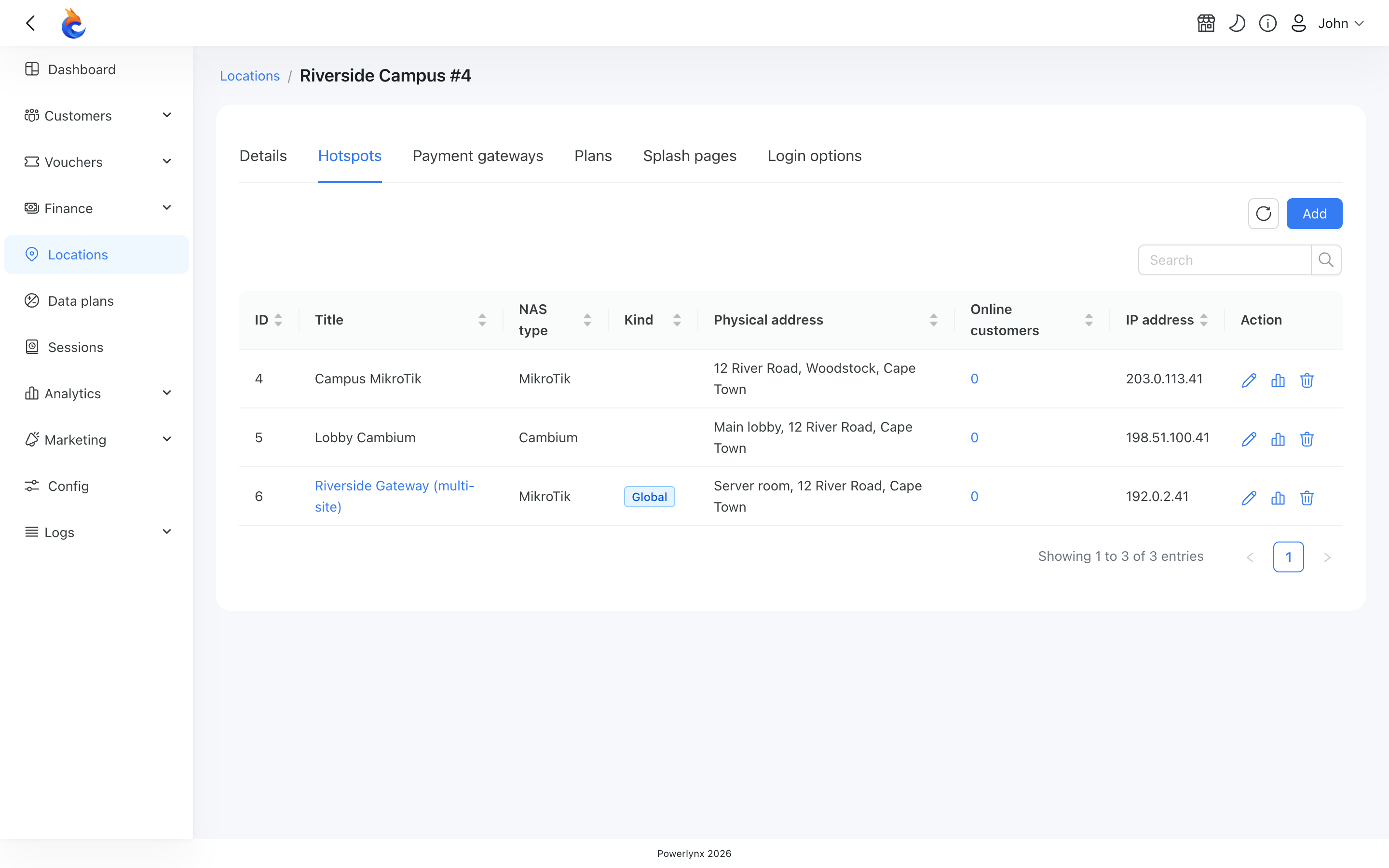Image resolution: width=1389 pixels, height=868 pixels.
Task: View statistics for Lobby Cambium
Action: pos(1278,439)
